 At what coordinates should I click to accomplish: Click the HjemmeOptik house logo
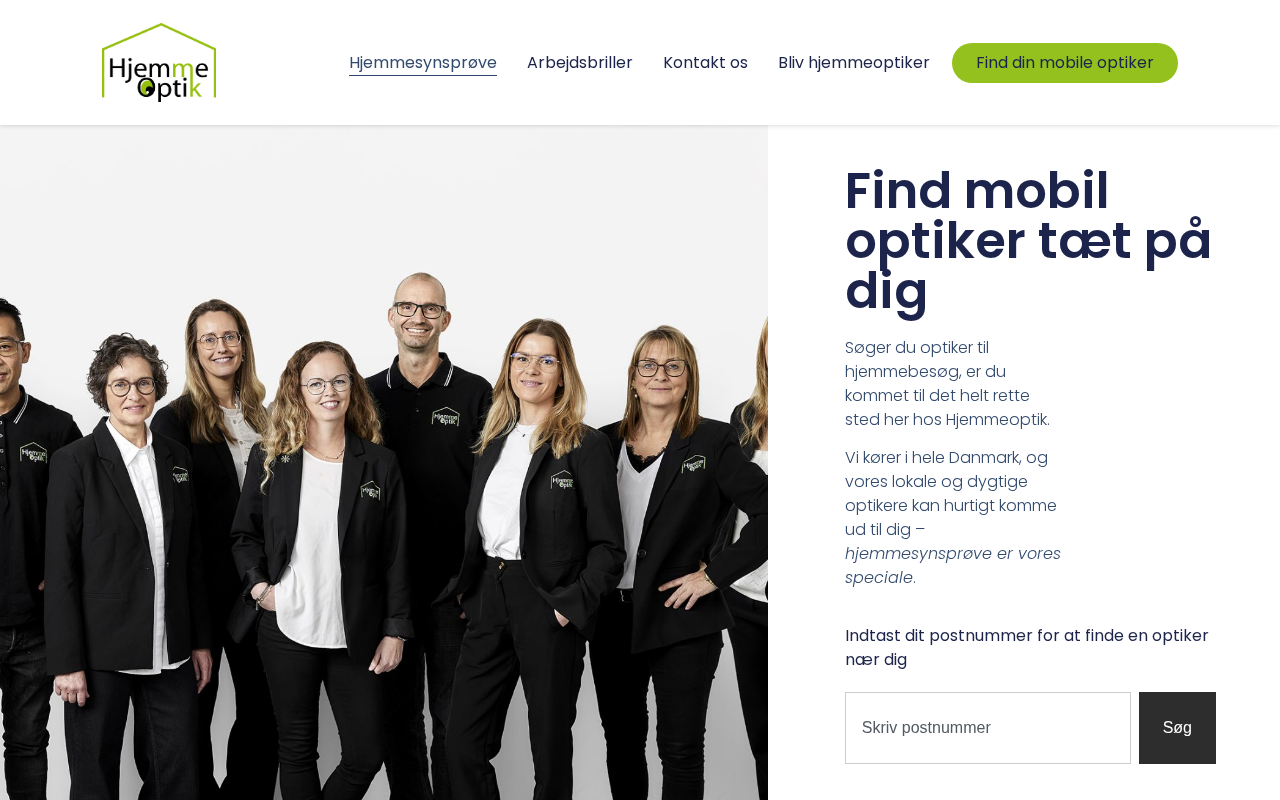tap(159, 62)
